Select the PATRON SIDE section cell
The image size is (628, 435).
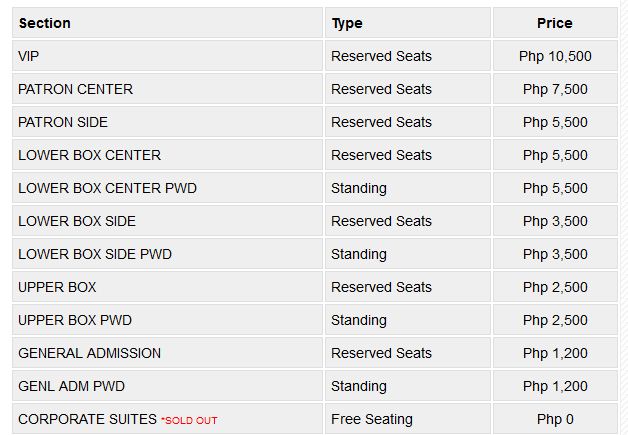(167, 122)
